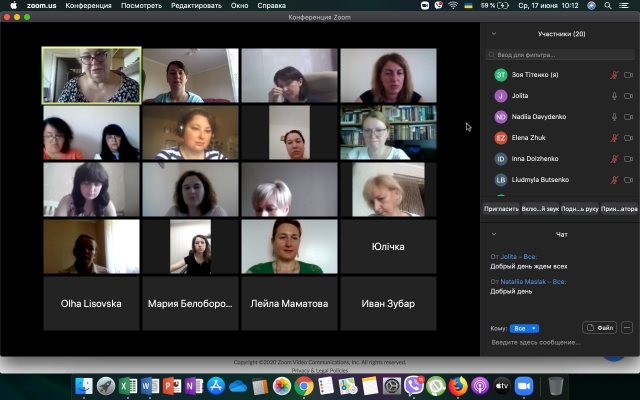Open OneDrive cloud icon in the Dock
The width and height of the screenshot is (640, 400).
point(238,386)
